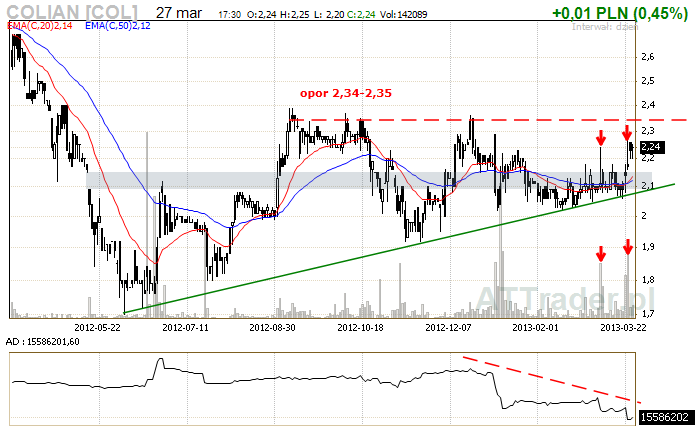The width and height of the screenshot is (700, 431).
Task: Select the '27 mar' date label
Action: (179, 13)
